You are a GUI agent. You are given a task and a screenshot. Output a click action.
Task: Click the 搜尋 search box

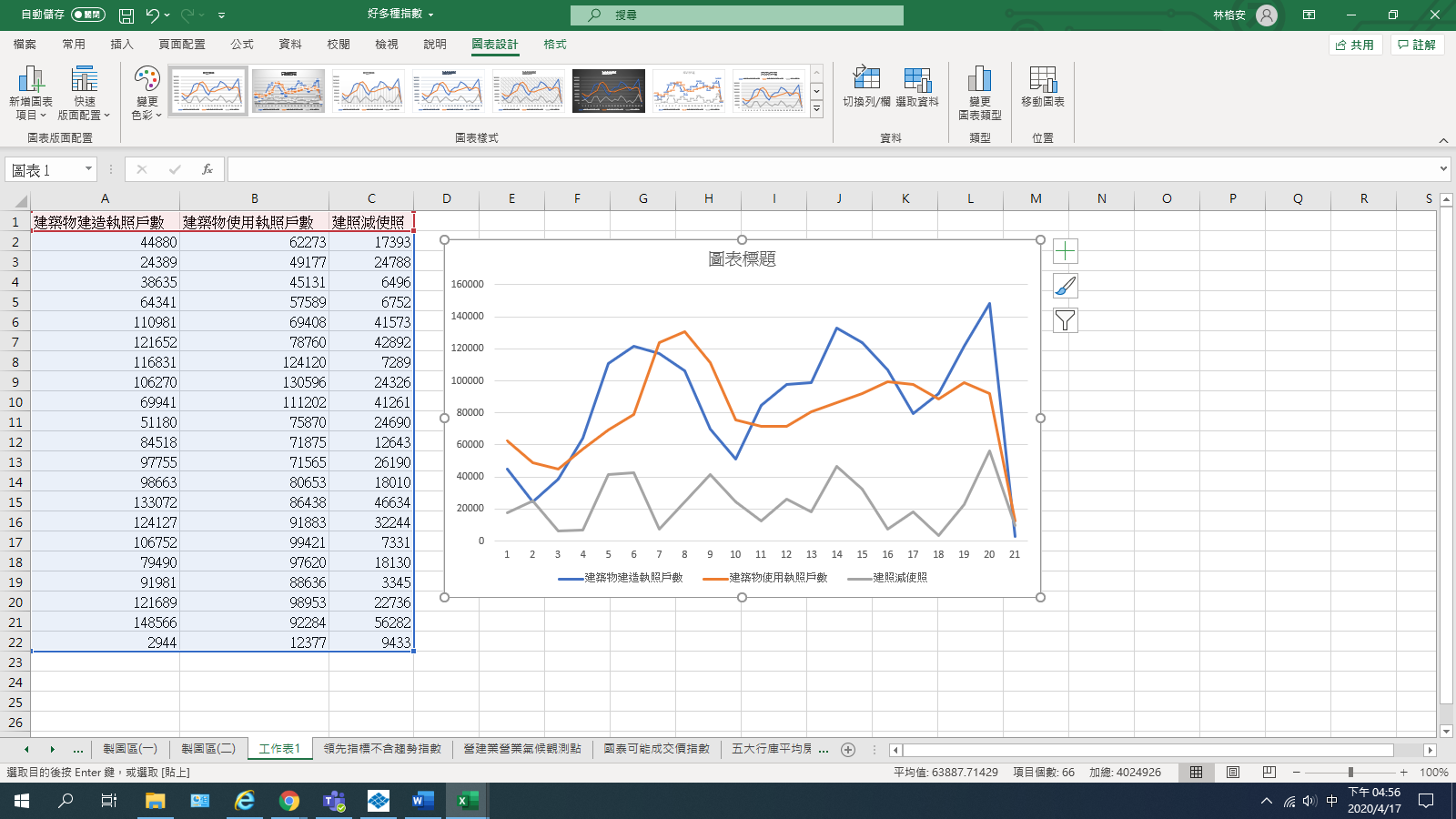[x=737, y=15]
